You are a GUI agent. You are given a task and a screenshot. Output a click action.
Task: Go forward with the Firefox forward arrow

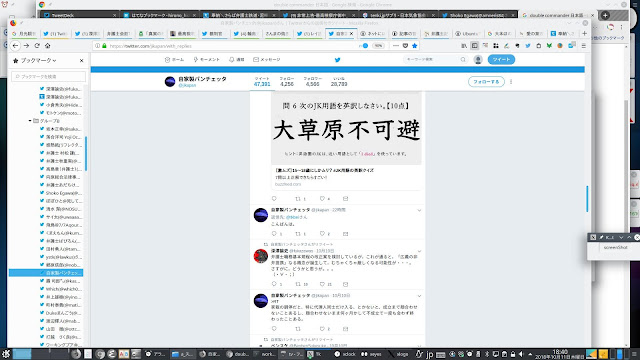coord(26,46)
